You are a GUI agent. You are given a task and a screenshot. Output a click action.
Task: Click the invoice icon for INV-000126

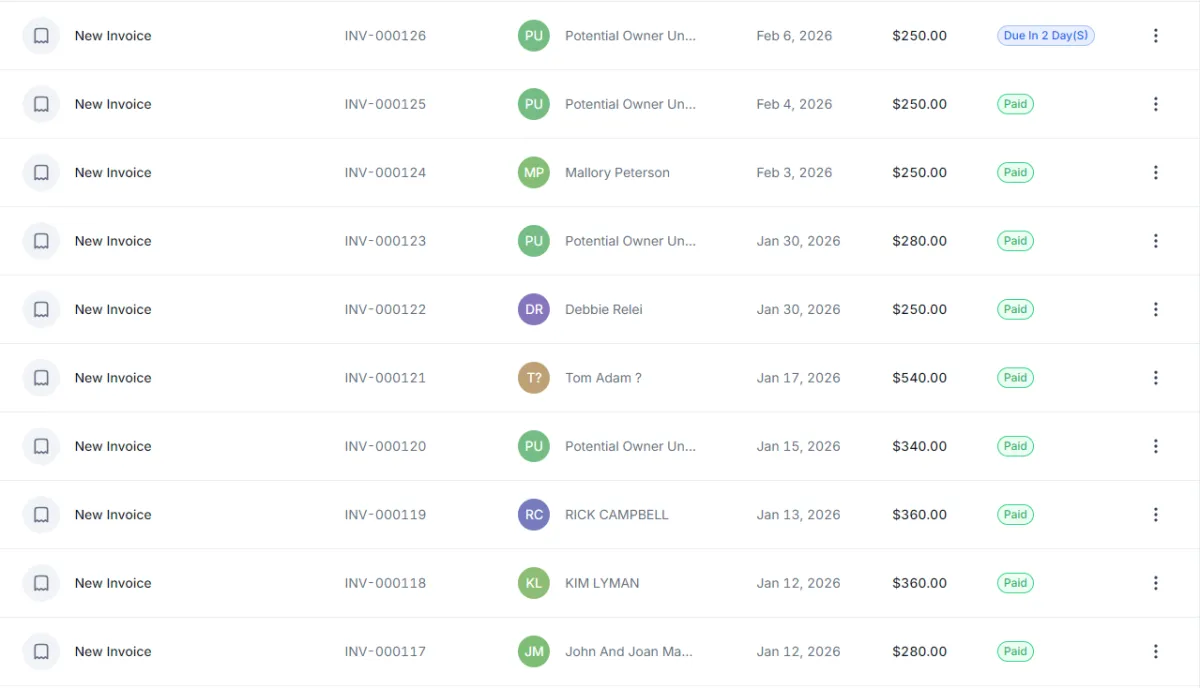pos(41,36)
